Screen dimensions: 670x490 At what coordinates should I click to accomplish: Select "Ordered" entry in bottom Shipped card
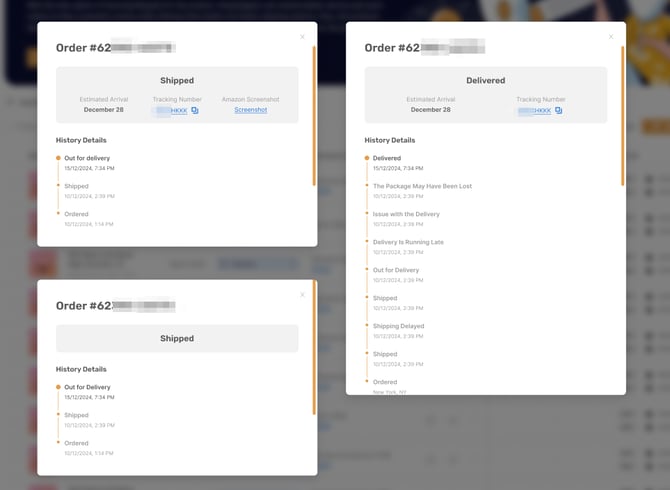click(x=76, y=443)
